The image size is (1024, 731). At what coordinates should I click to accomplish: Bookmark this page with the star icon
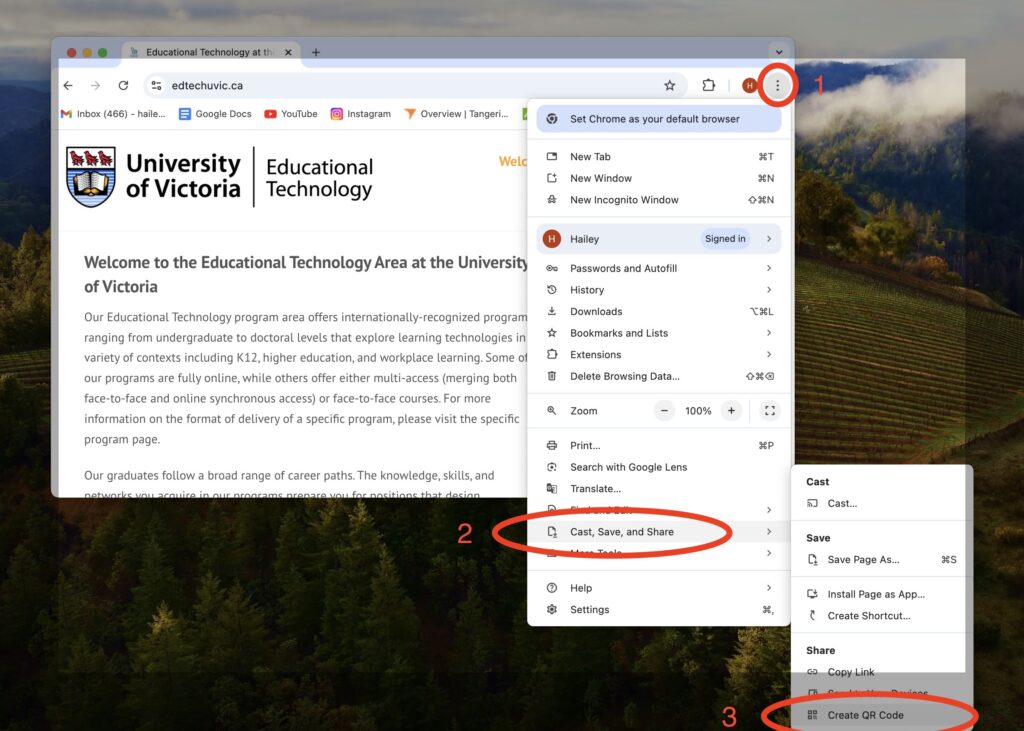(x=669, y=86)
